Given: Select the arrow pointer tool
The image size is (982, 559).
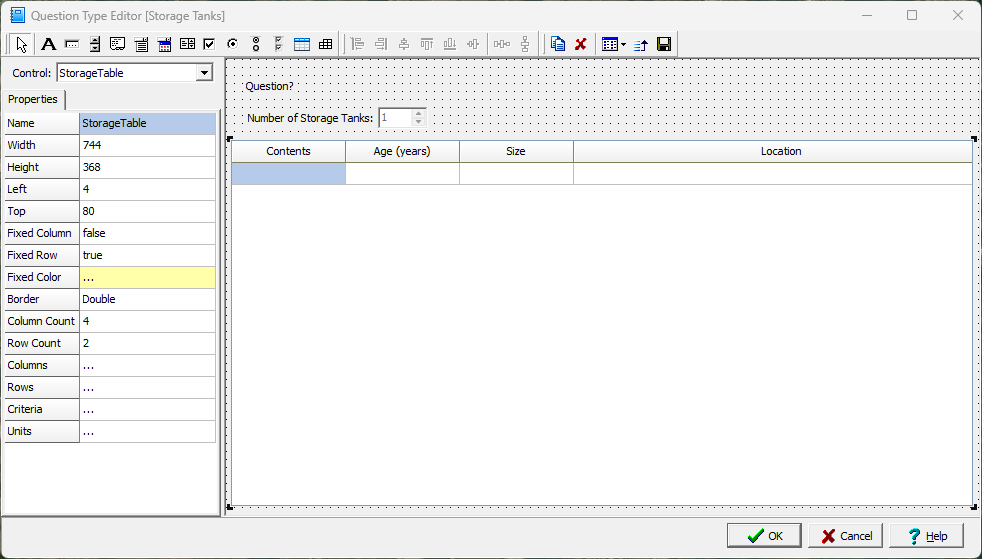Looking at the screenshot, I should [22, 44].
